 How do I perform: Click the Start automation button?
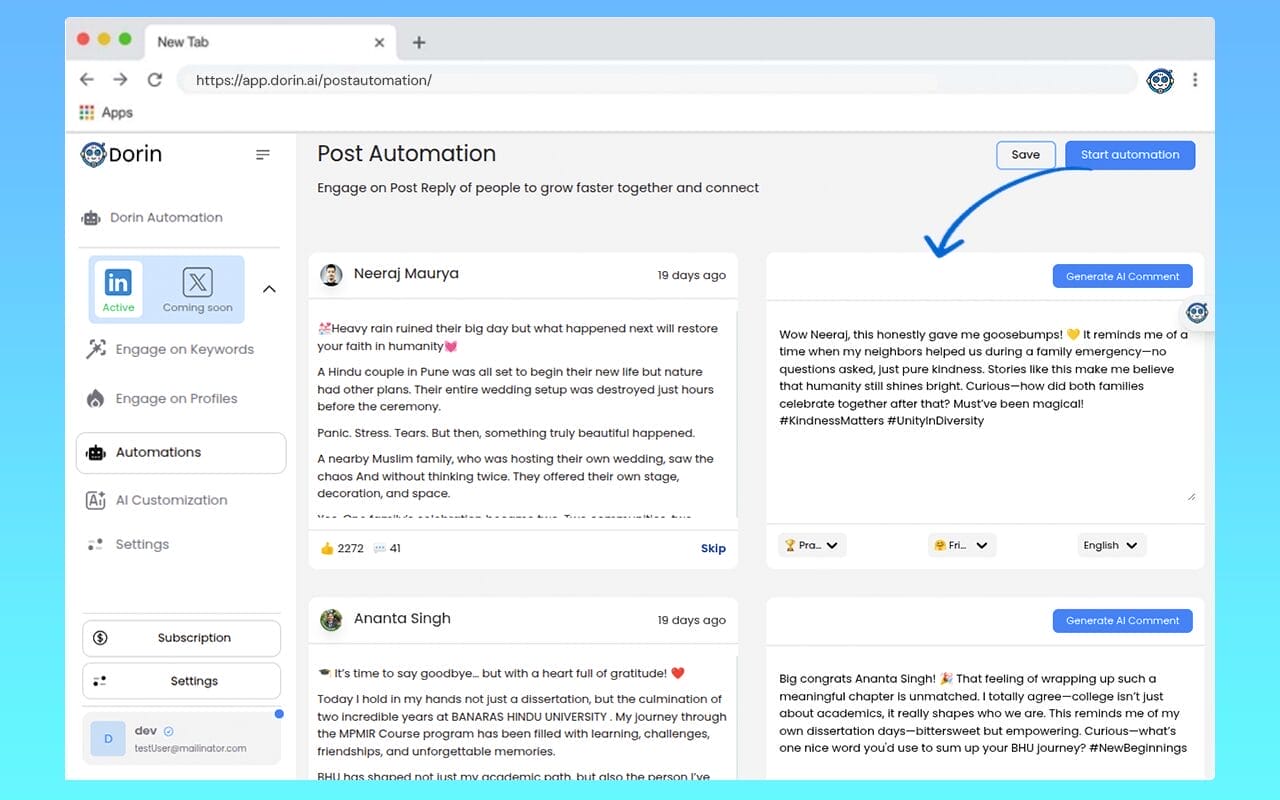(x=1129, y=155)
